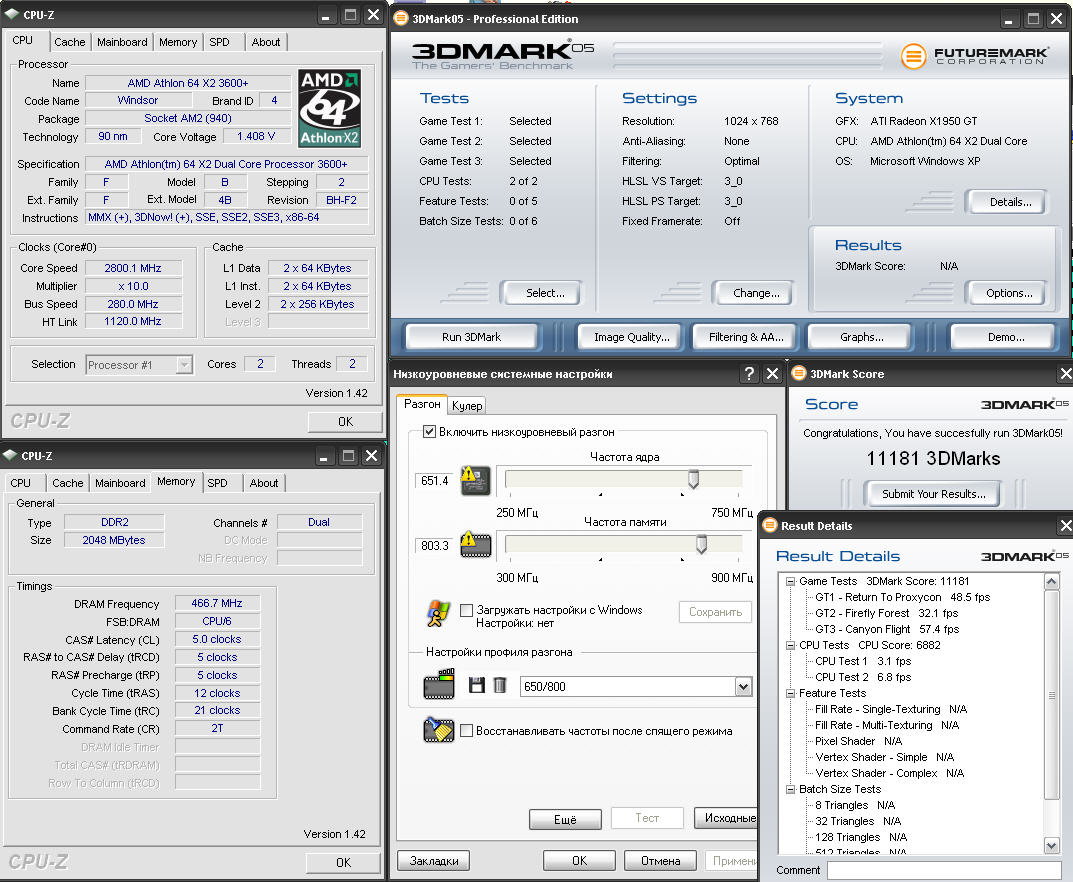
Task: Click the Comment input field
Action: tap(944, 870)
